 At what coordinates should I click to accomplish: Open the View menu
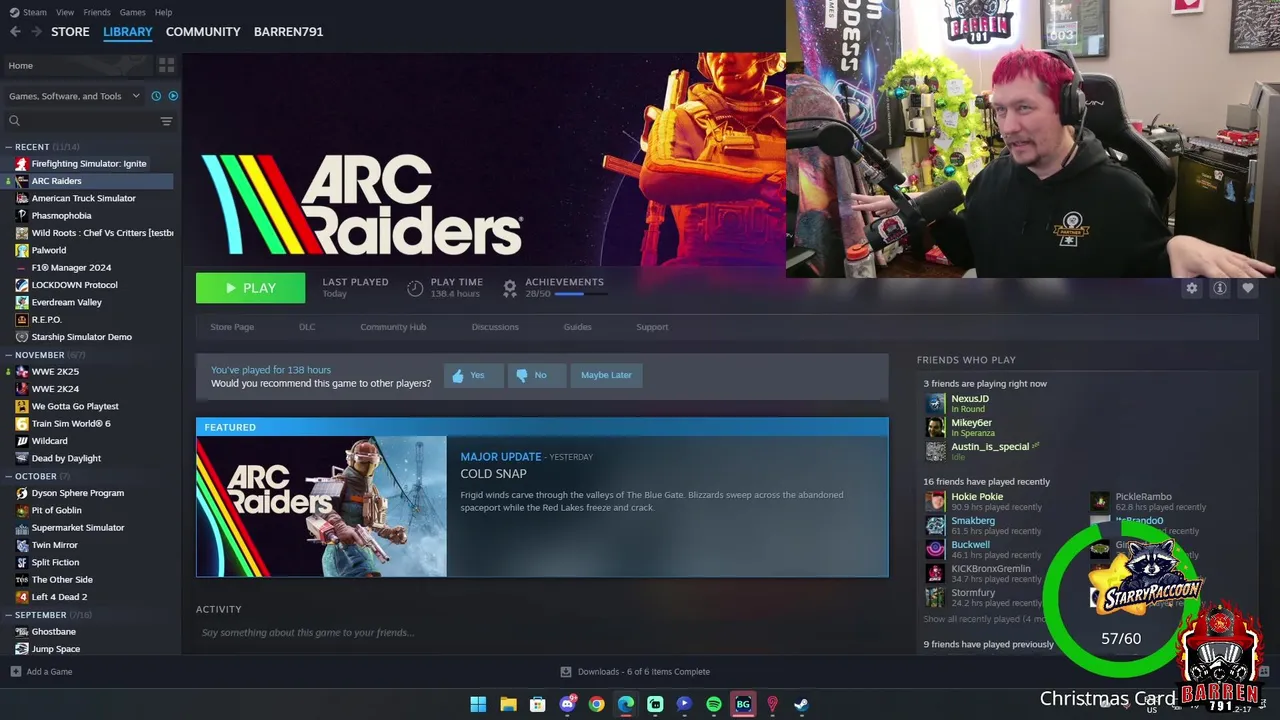(65, 12)
